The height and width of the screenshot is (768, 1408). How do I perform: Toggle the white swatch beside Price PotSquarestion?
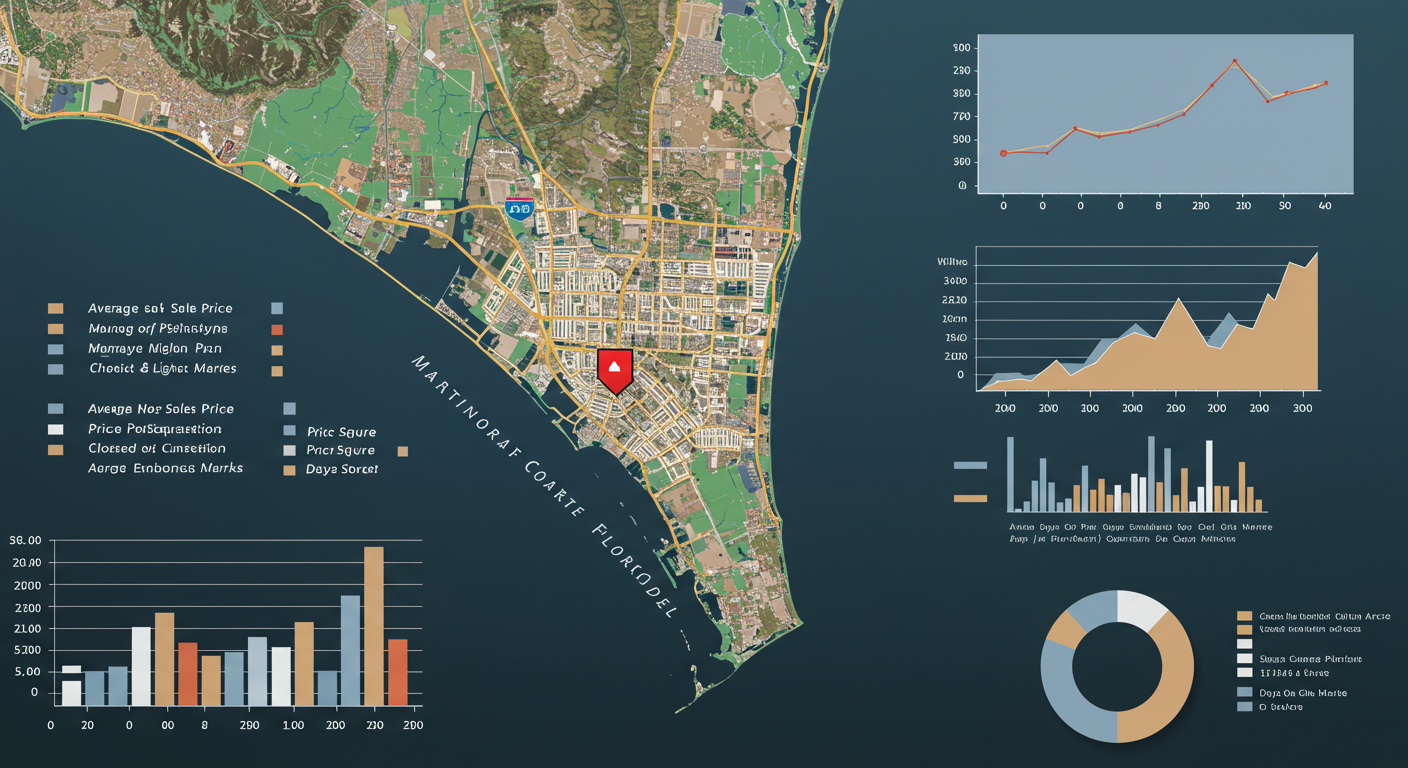[56, 429]
